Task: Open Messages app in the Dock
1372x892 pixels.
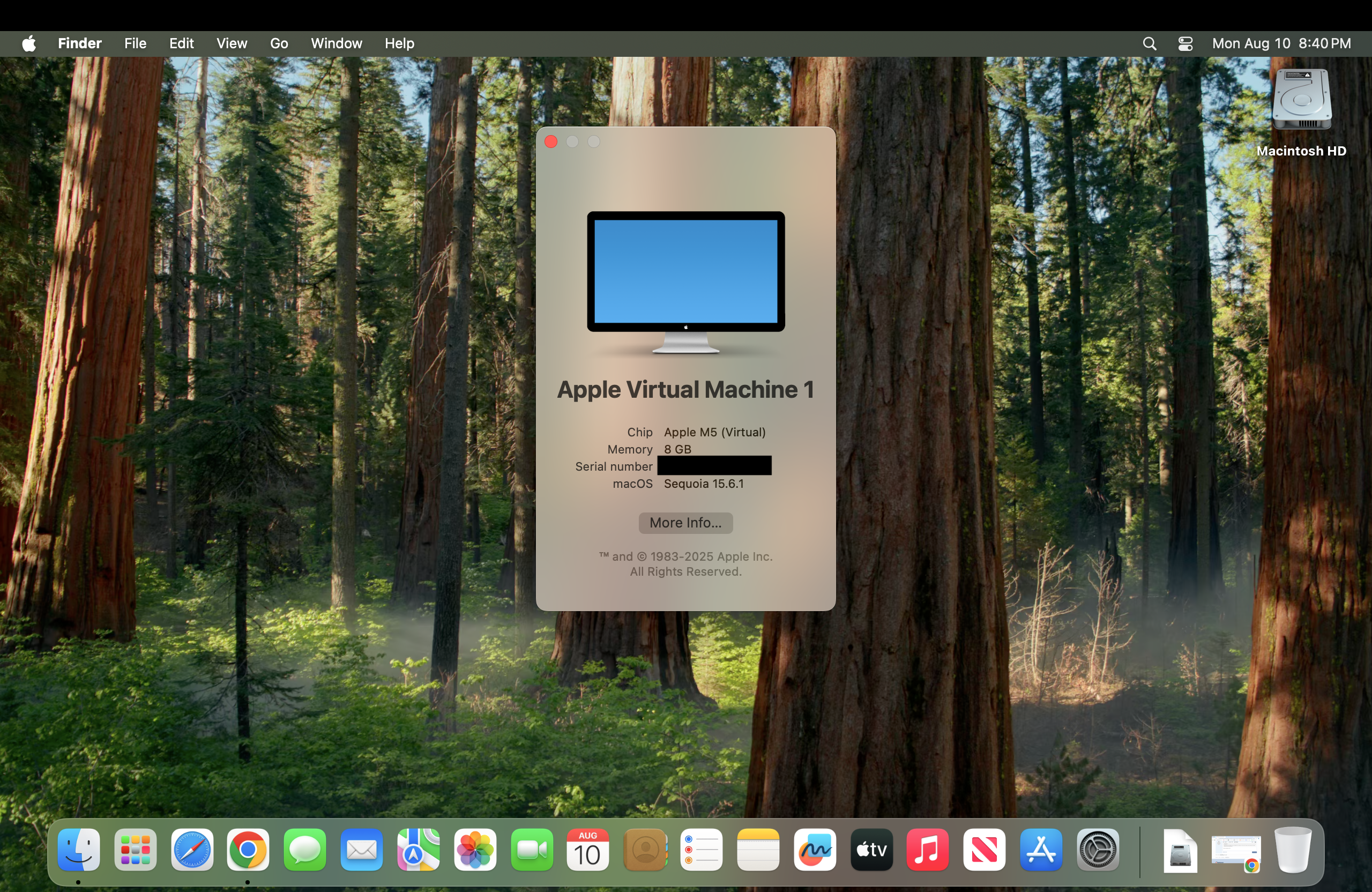Action: 305,849
